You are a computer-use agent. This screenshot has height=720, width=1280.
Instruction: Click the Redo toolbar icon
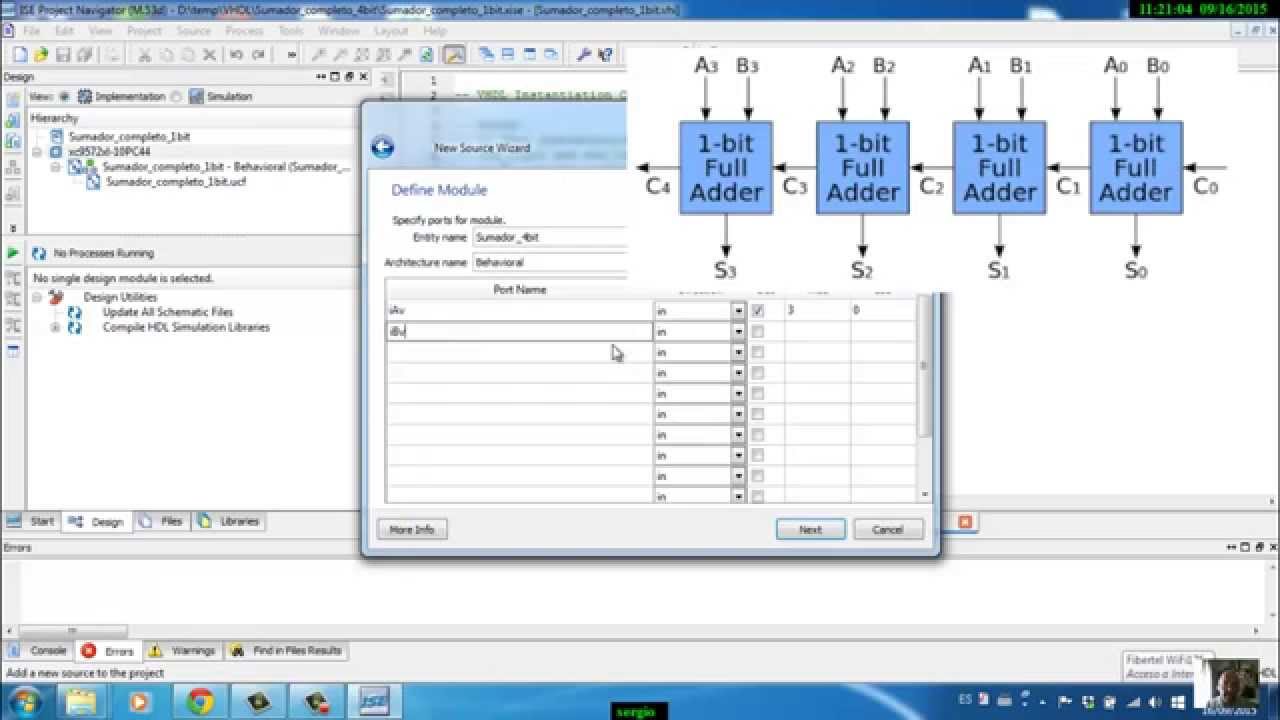(258, 55)
